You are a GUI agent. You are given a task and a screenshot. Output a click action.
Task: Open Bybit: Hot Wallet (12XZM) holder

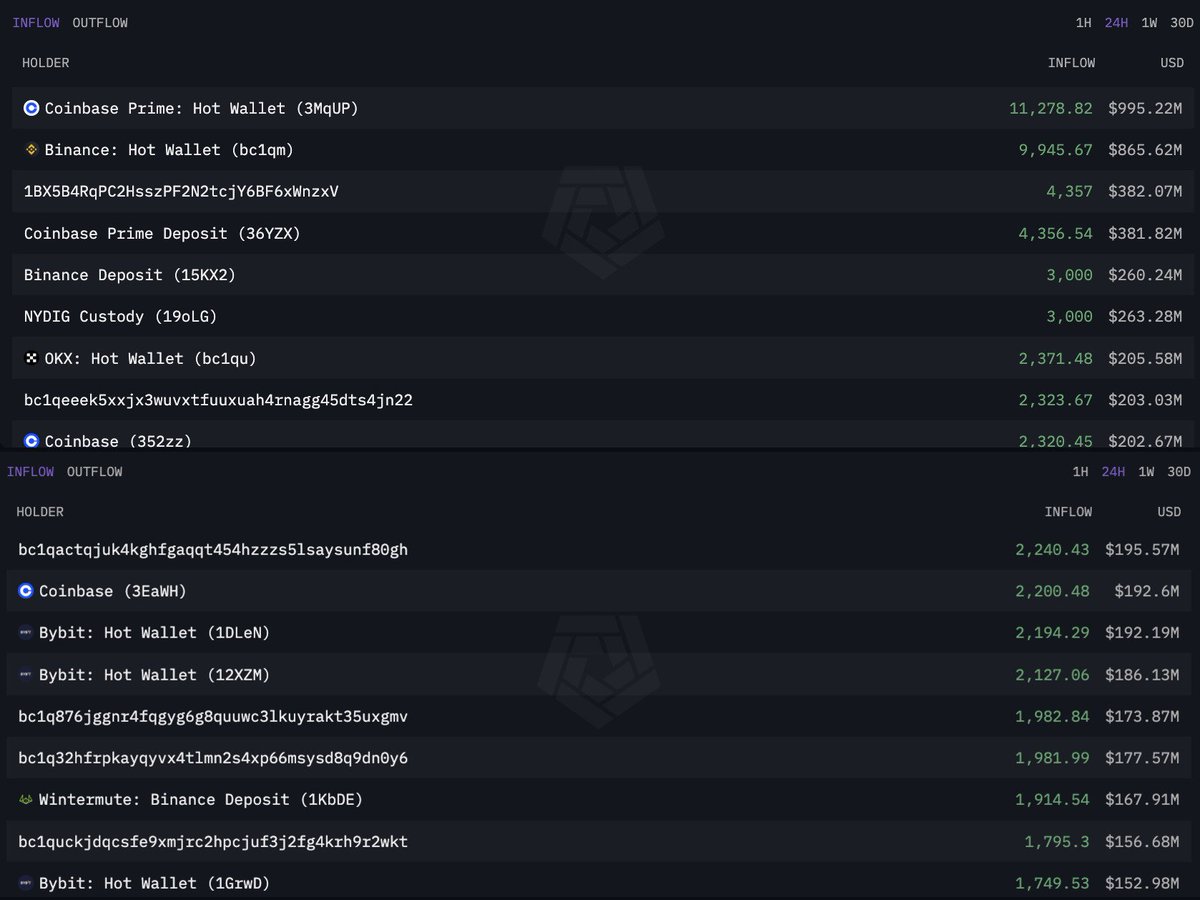click(x=154, y=675)
